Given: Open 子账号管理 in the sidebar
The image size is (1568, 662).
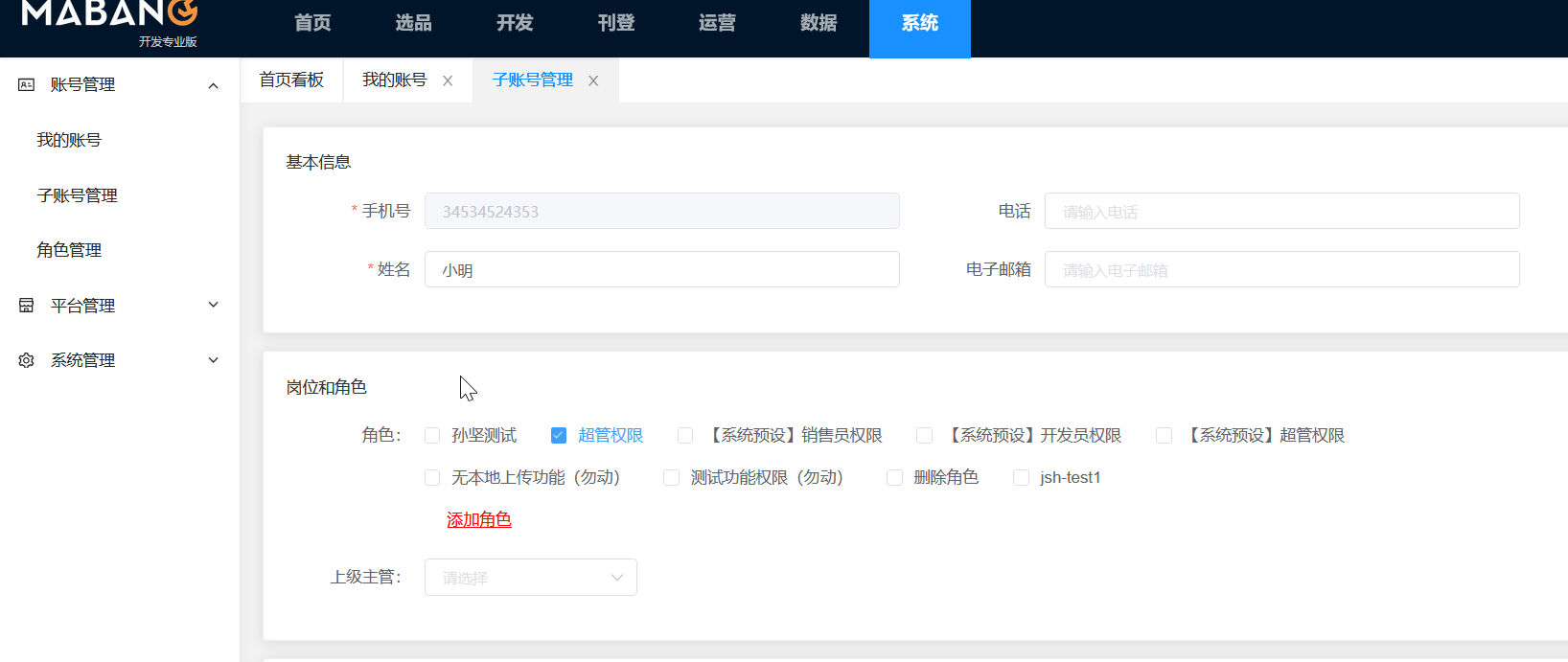Looking at the screenshot, I should click(x=78, y=195).
